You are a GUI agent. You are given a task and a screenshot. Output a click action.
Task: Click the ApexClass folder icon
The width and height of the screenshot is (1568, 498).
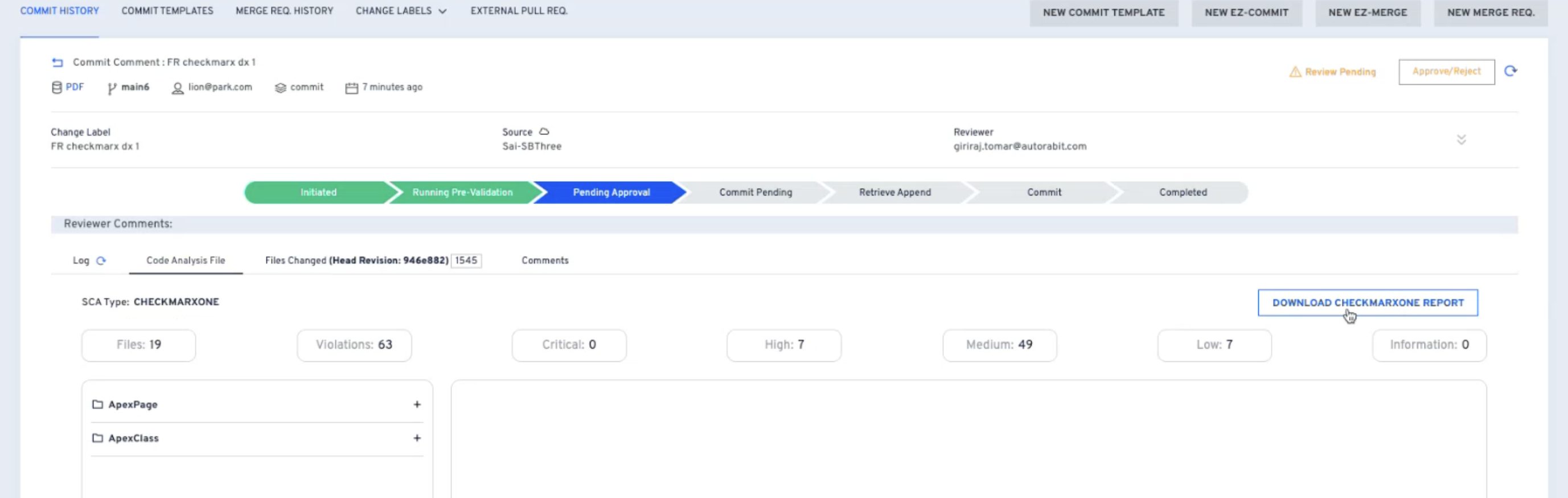click(x=97, y=438)
